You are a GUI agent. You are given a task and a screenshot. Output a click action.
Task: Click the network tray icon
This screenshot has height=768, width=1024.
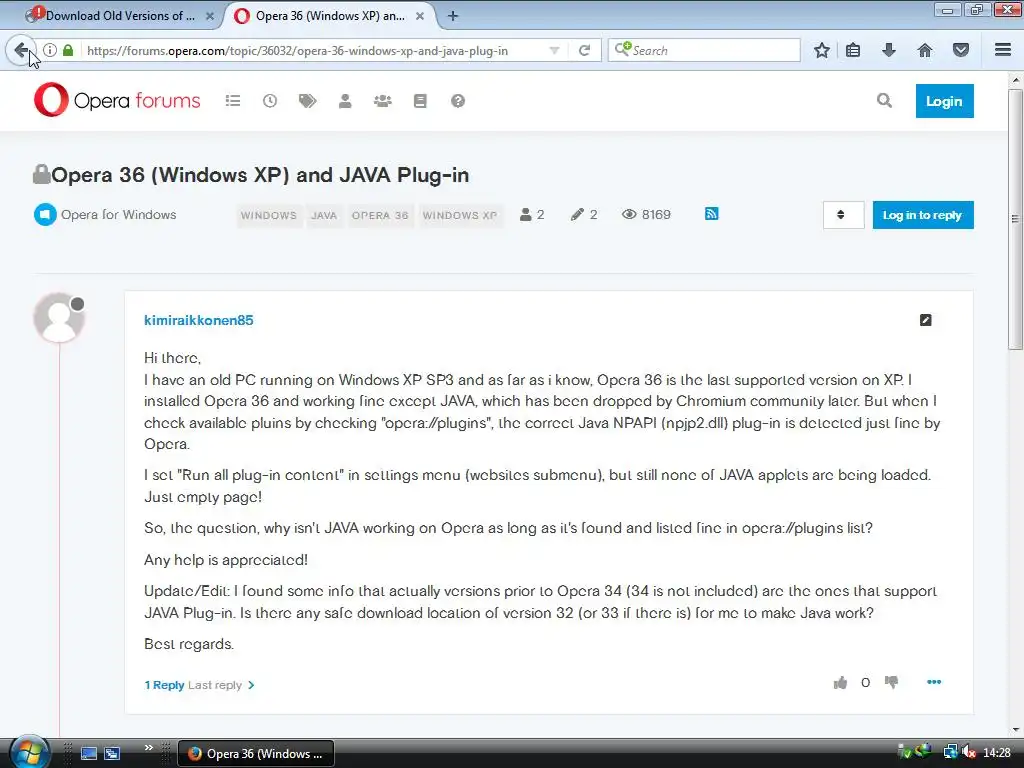(950, 753)
